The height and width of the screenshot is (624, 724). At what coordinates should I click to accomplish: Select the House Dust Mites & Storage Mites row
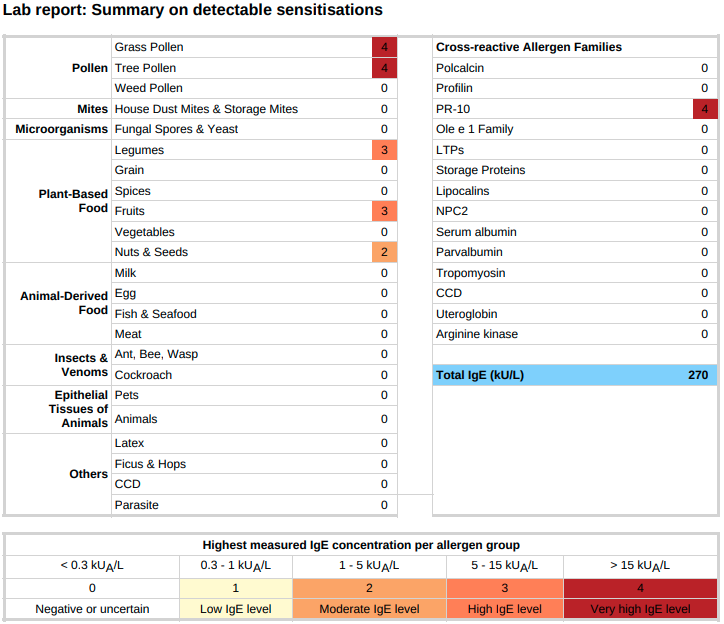(x=206, y=109)
